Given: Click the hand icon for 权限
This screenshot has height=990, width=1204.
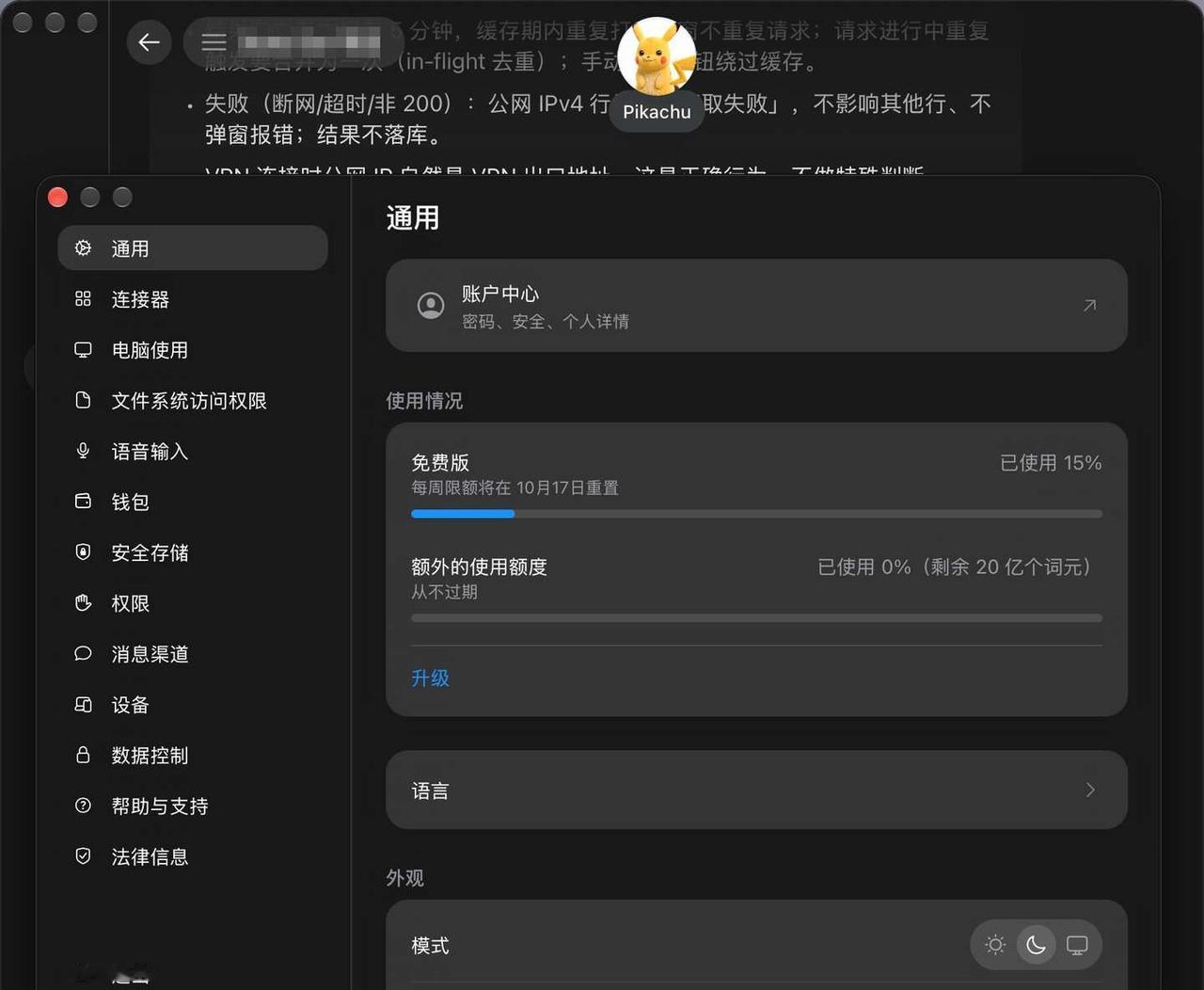Looking at the screenshot, I should (x=83, y=602).
